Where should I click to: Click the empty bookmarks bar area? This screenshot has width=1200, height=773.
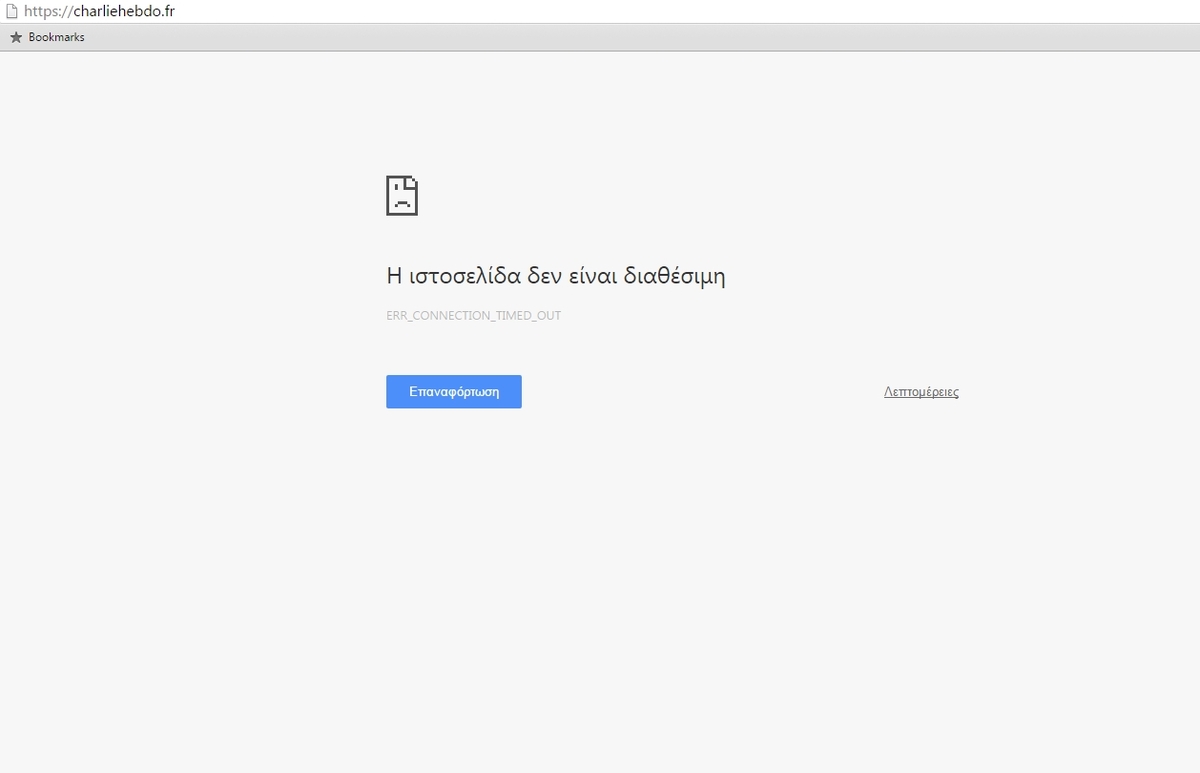click(600, 37)
